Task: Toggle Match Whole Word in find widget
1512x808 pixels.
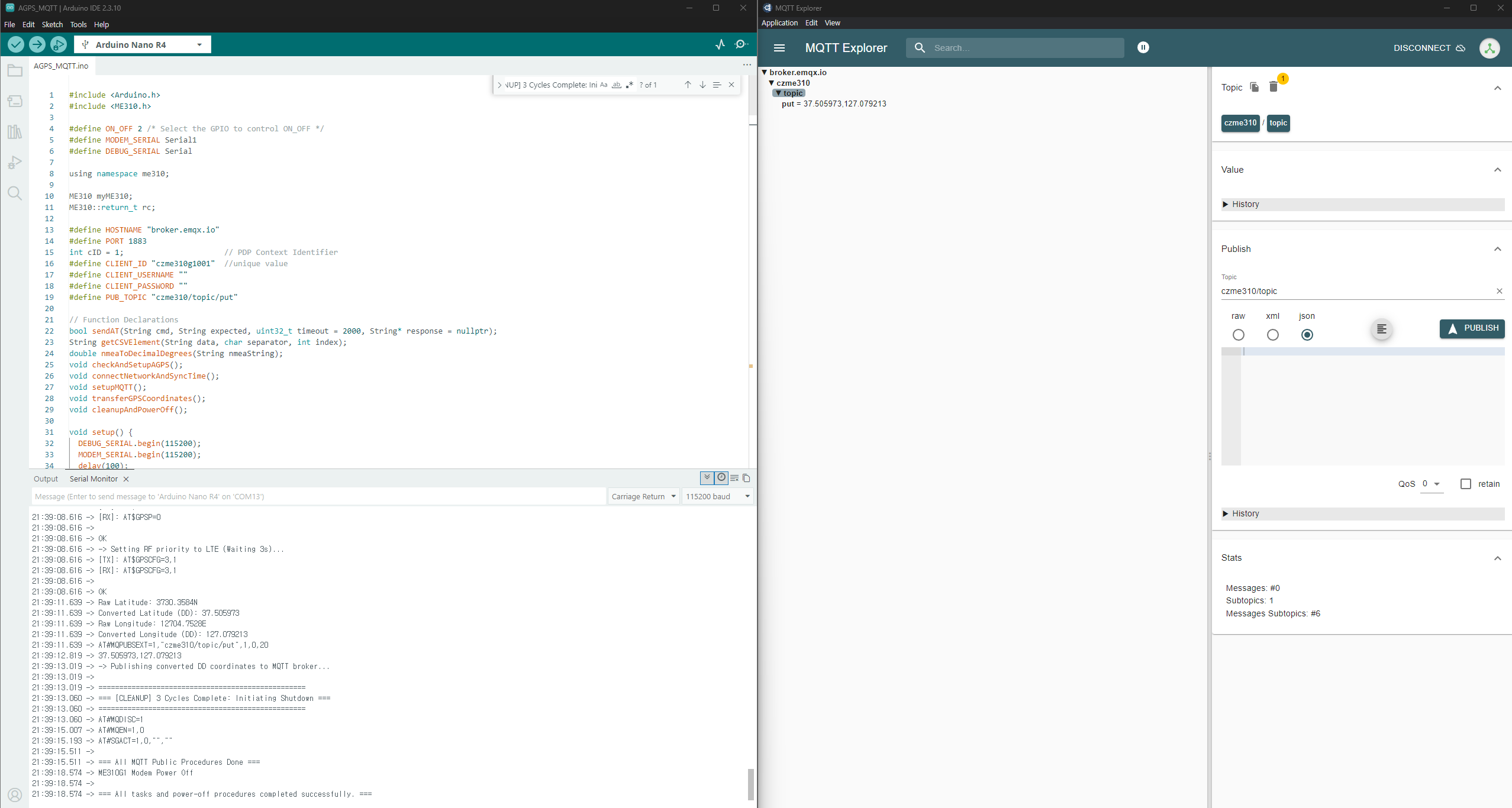Action: click(616, 85)
